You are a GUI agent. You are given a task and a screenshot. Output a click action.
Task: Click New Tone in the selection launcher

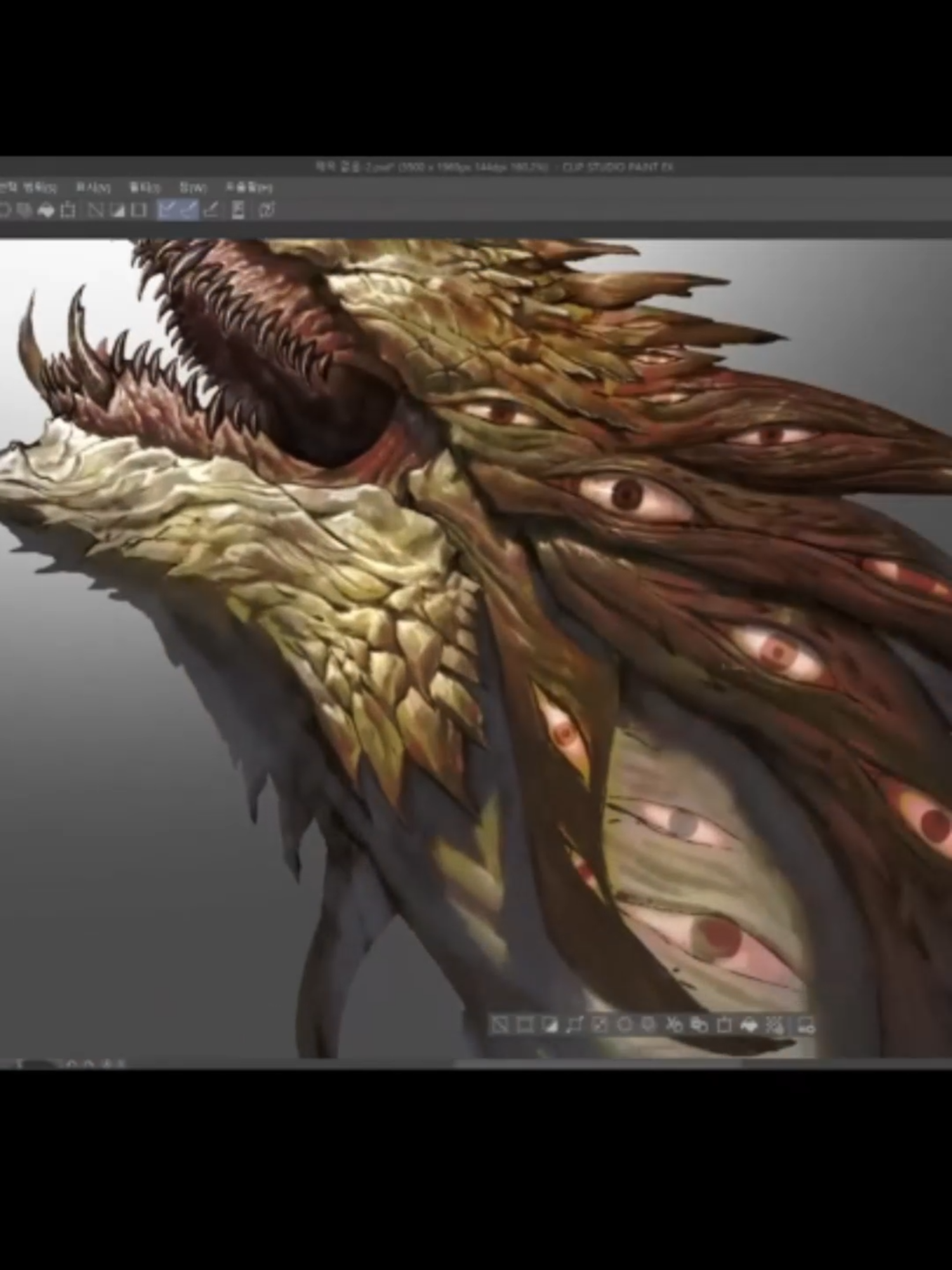[x=774, y=1025]
